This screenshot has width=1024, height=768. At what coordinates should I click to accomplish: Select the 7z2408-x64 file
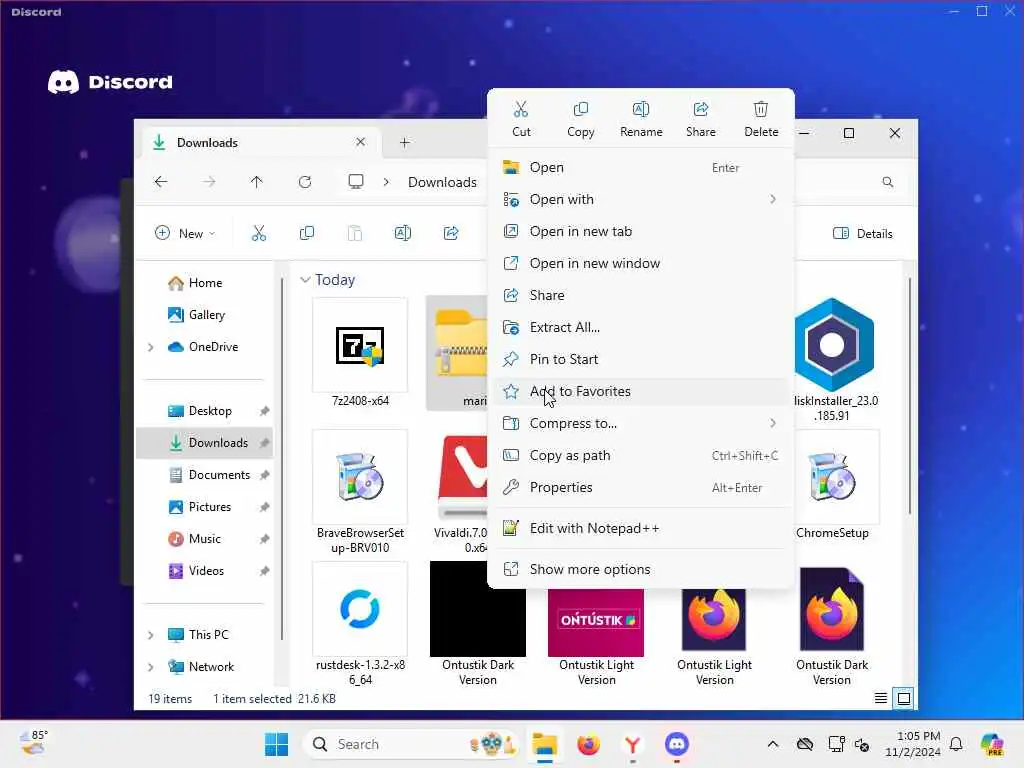coord(360,353)
